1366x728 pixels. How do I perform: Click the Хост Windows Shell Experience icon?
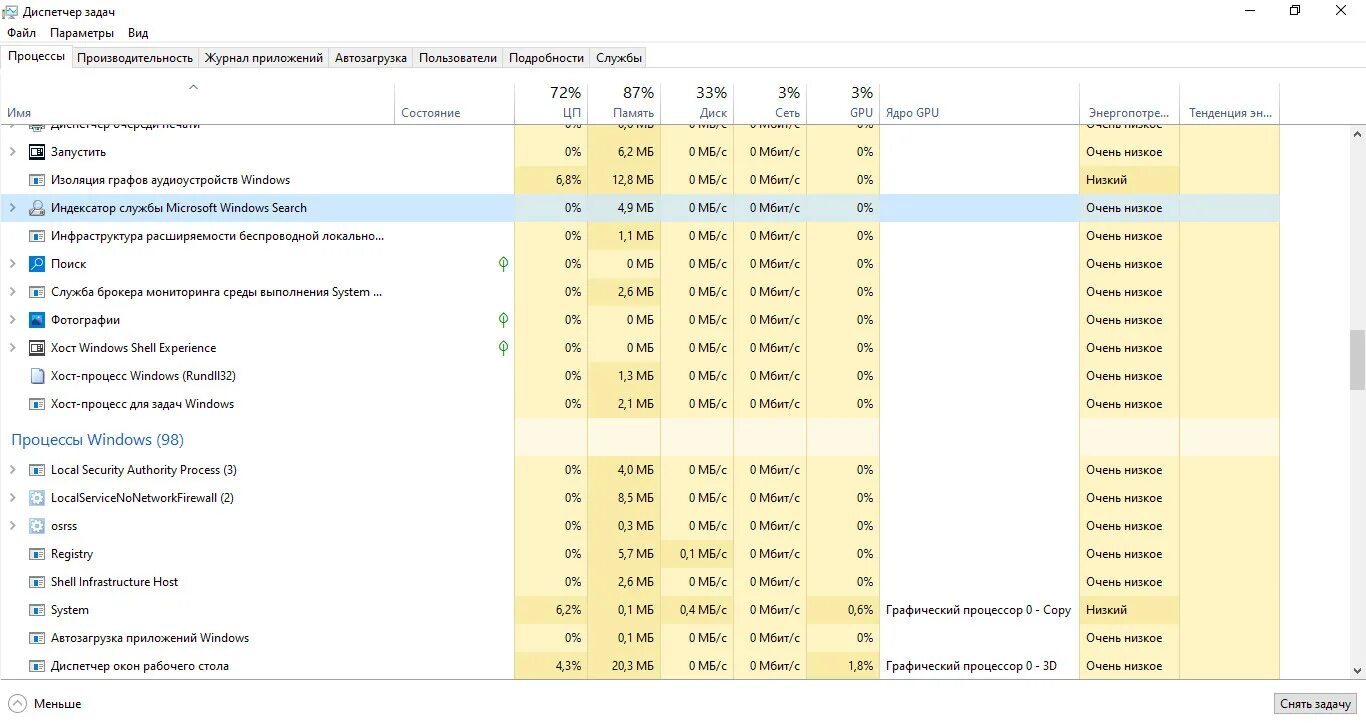pos(37,348)
